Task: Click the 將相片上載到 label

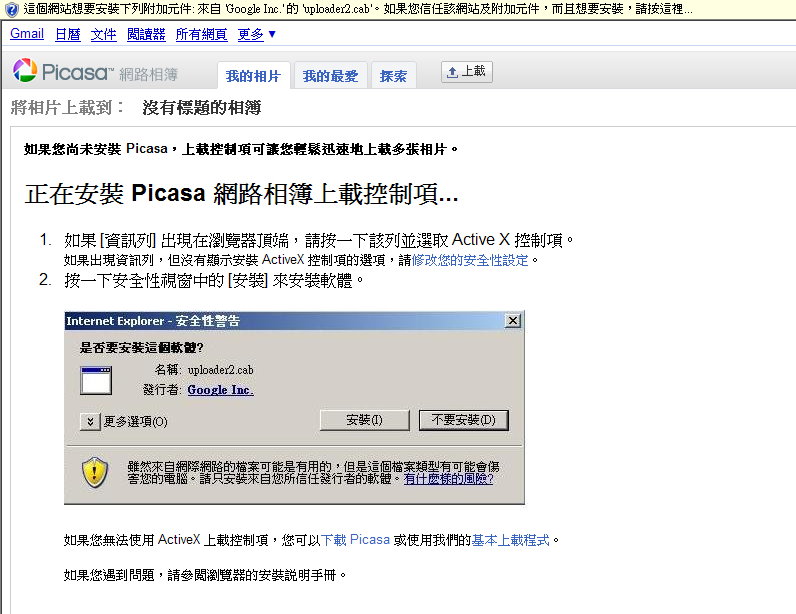Action: pyautogui.click(x=67, y=107)
